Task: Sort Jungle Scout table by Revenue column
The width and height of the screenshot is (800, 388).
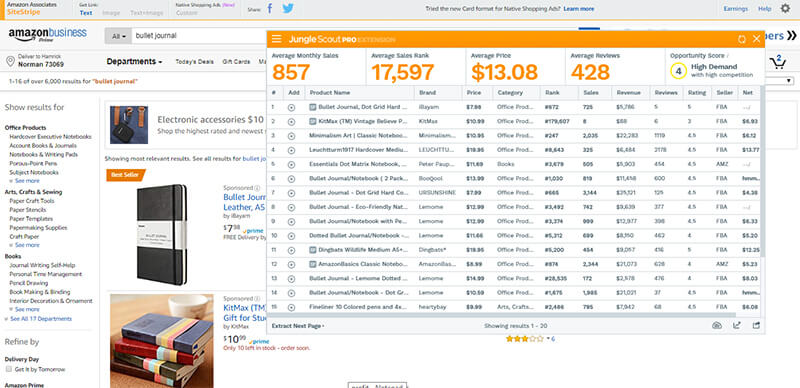Action: pos(629,93)
